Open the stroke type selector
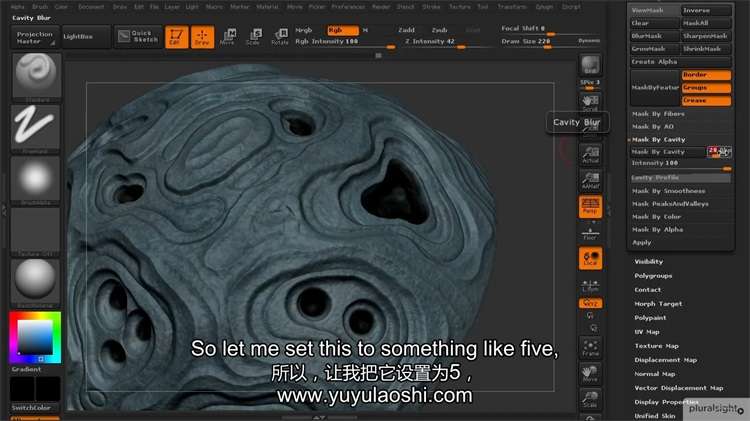The height and width of the screenshot is (421, 750). point(35,129)
